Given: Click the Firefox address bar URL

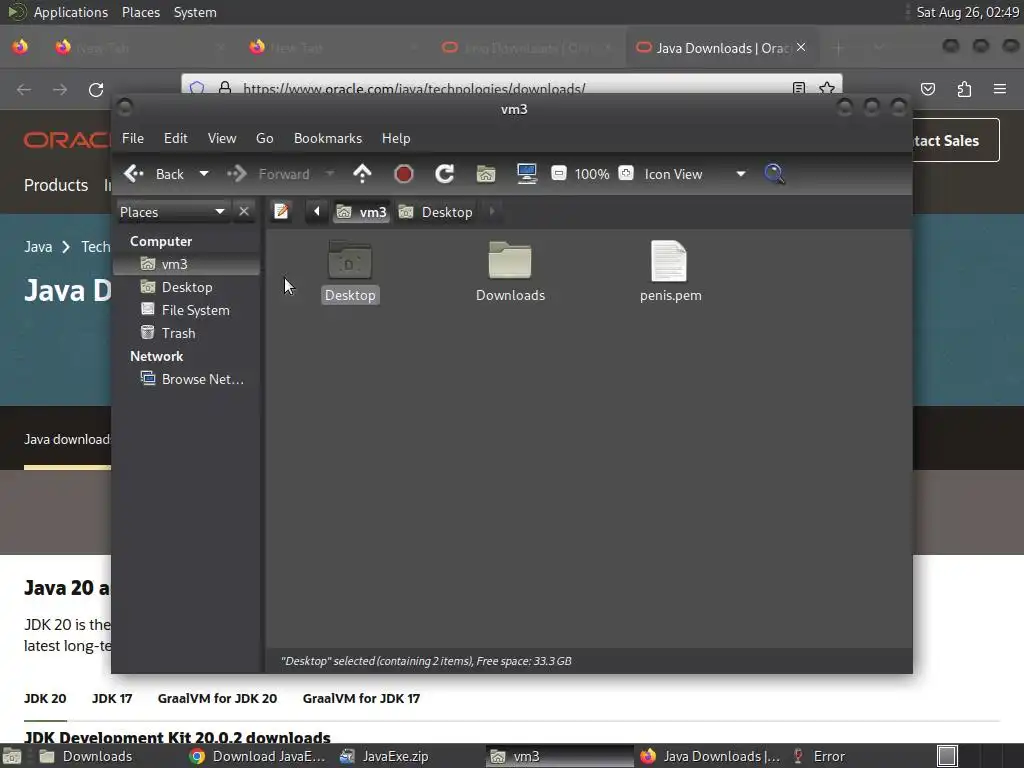Looking at the screenshot, I should [414, 89].
